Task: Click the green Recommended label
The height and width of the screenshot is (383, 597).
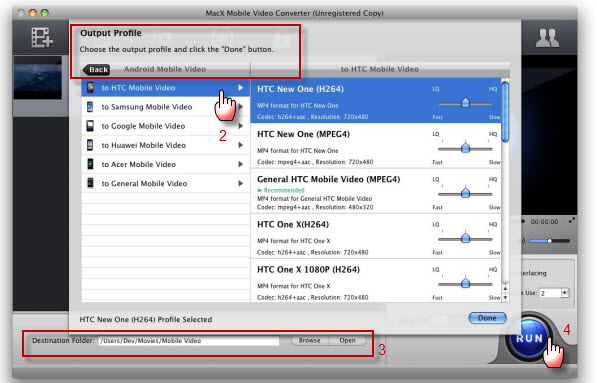Action: pos(281,190)
